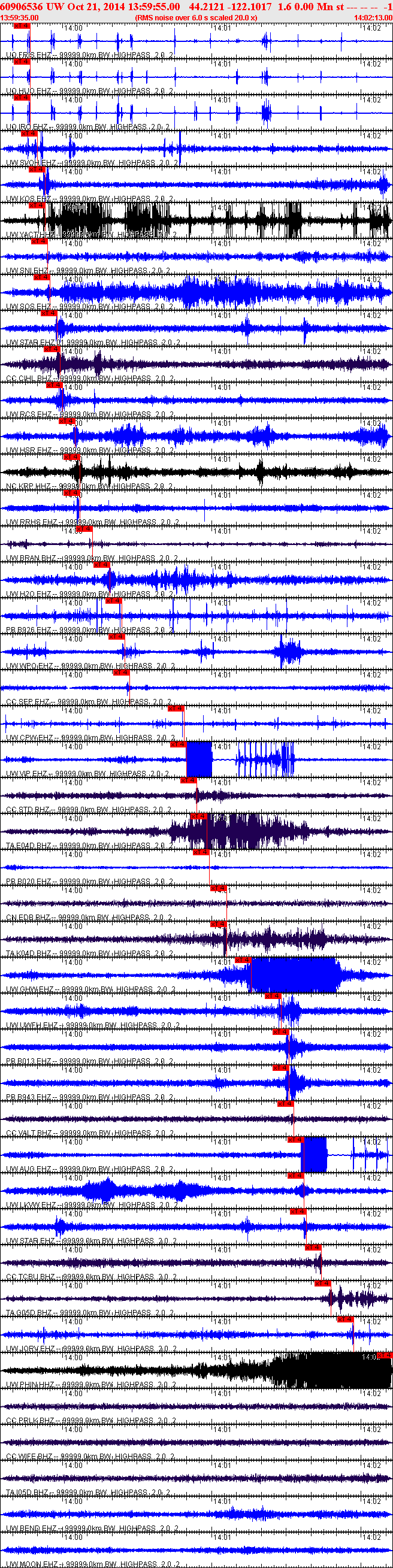Screen dimensions: 393x1568
Task: Select the RMS noise scaling note
Action: (195, 17)
